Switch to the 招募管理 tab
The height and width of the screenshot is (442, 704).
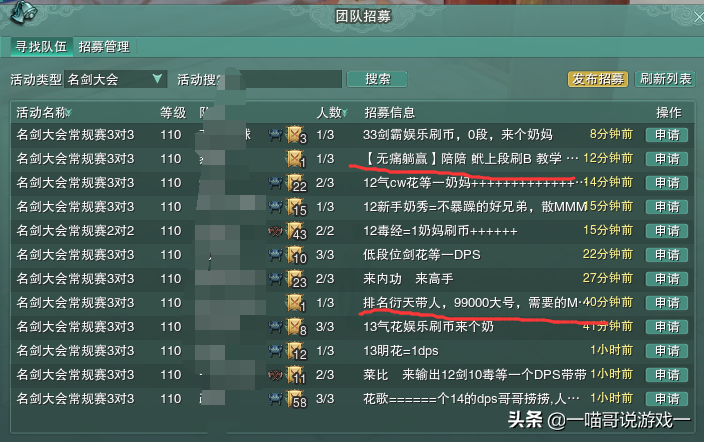[104, 47]
